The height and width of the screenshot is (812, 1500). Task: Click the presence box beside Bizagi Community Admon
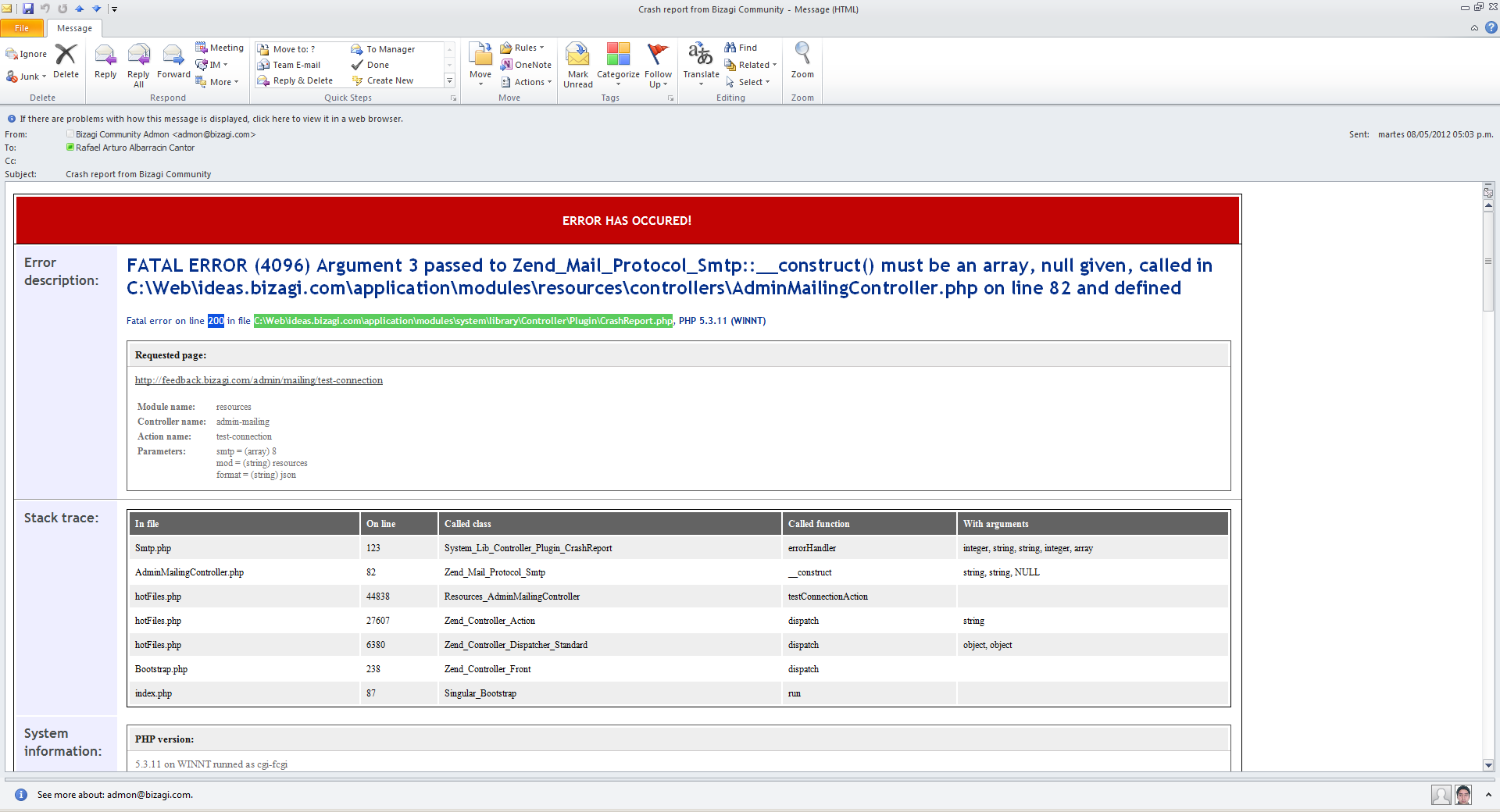point(70,134)
